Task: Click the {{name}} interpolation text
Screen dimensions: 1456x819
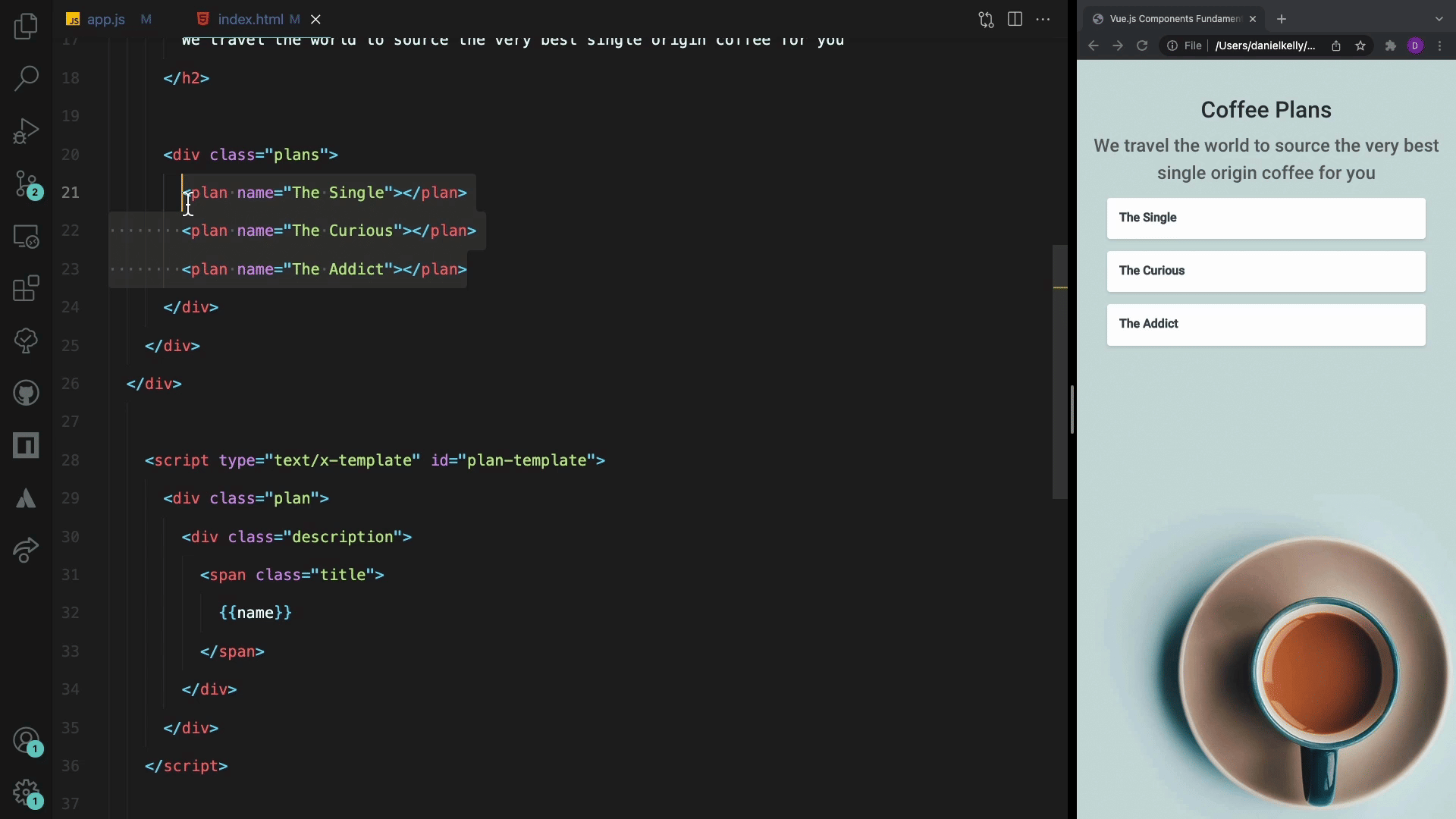Action: point(256,613)
